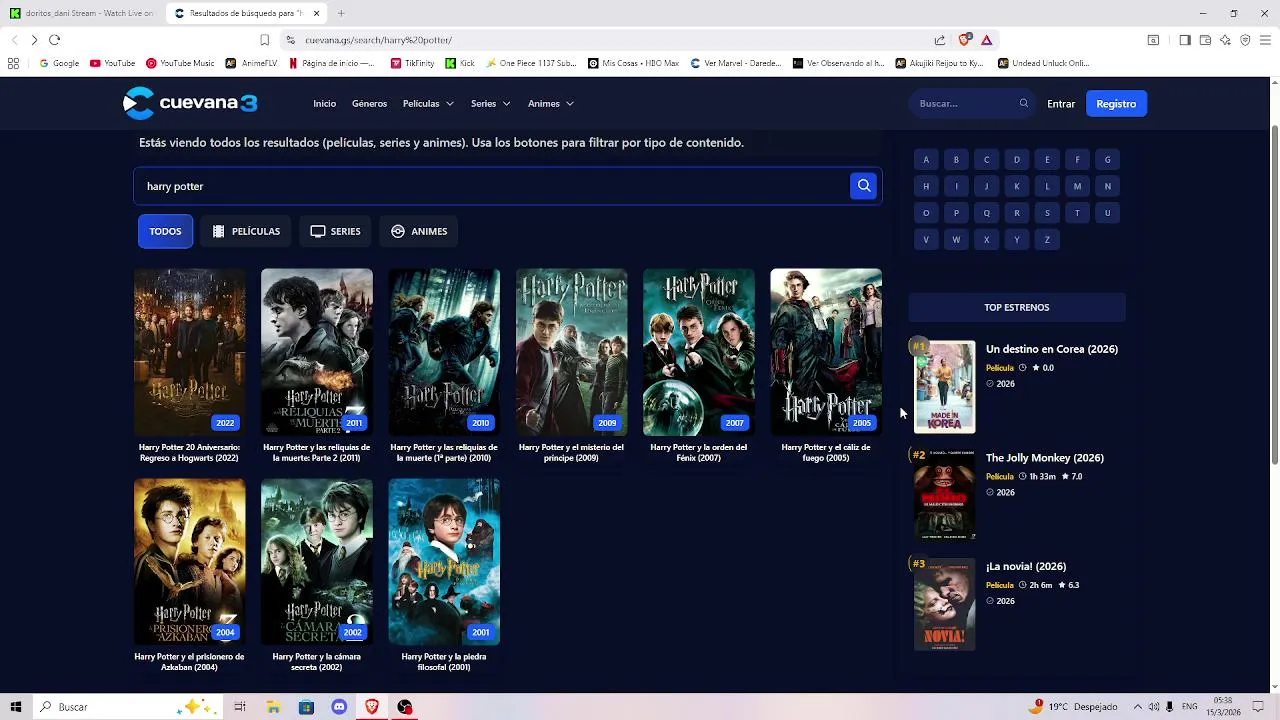Filter results by PELÍCULAS

click(246, 231)
